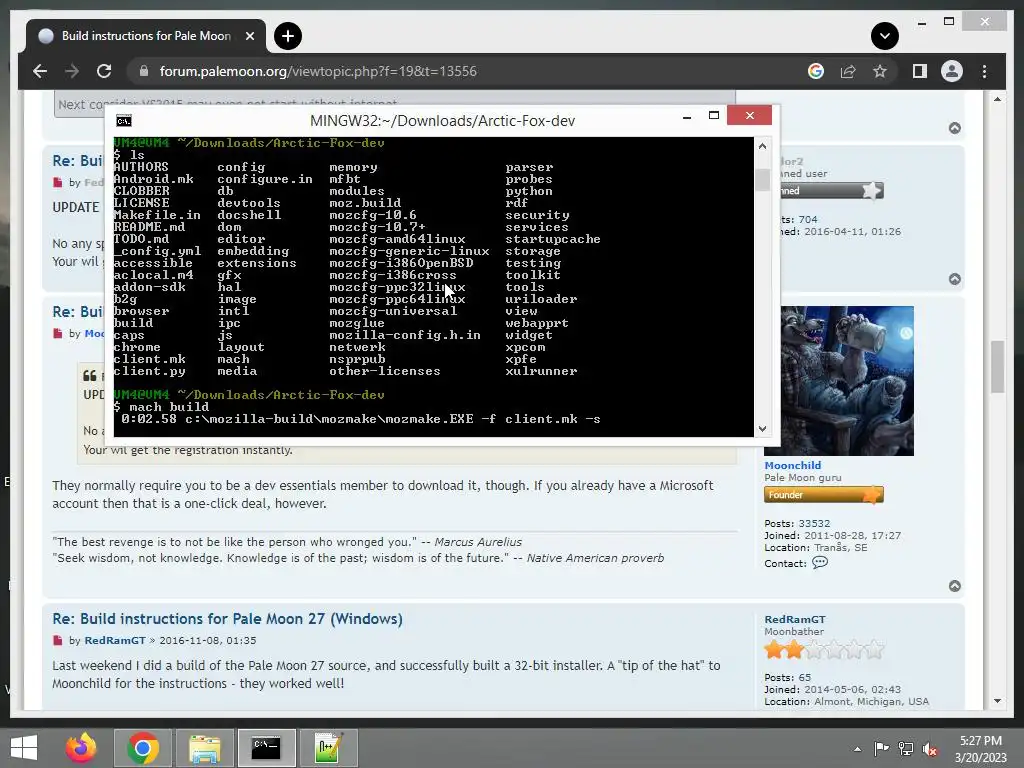Jump to top via arrow icon below Moonchild's post

click(x=955, y=586)
